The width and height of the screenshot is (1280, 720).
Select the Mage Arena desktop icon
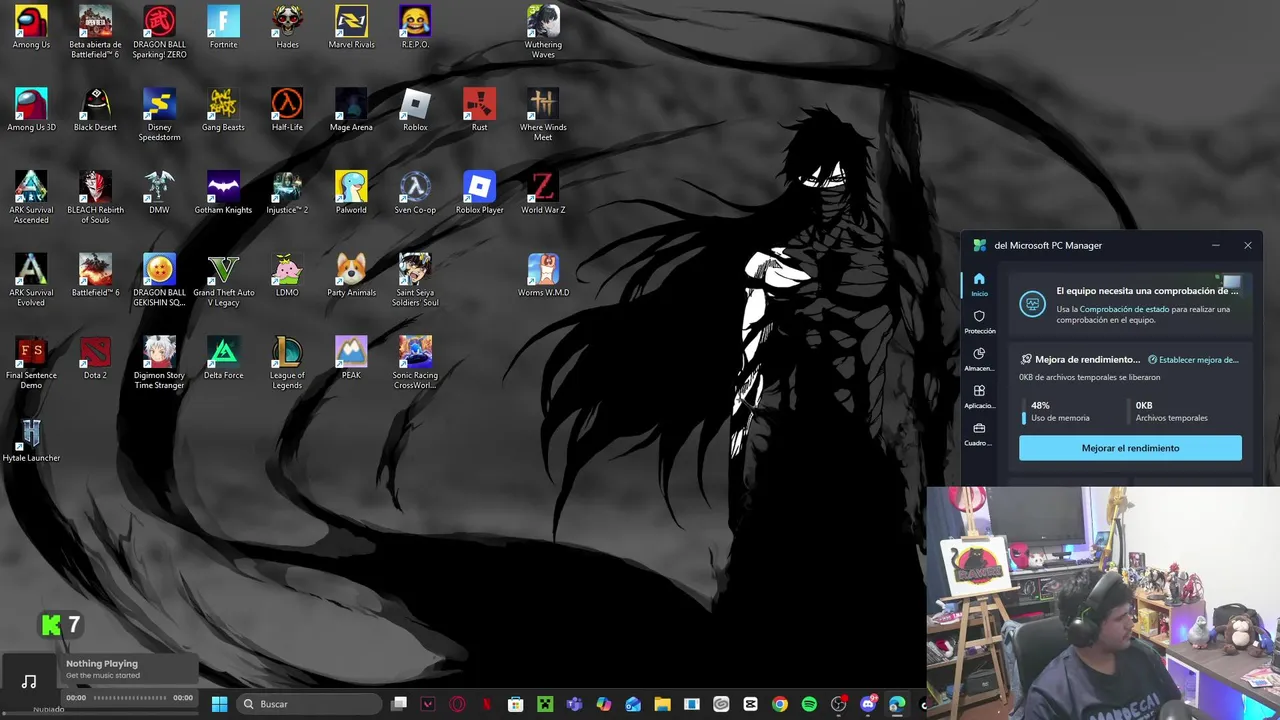coord(351,110)
